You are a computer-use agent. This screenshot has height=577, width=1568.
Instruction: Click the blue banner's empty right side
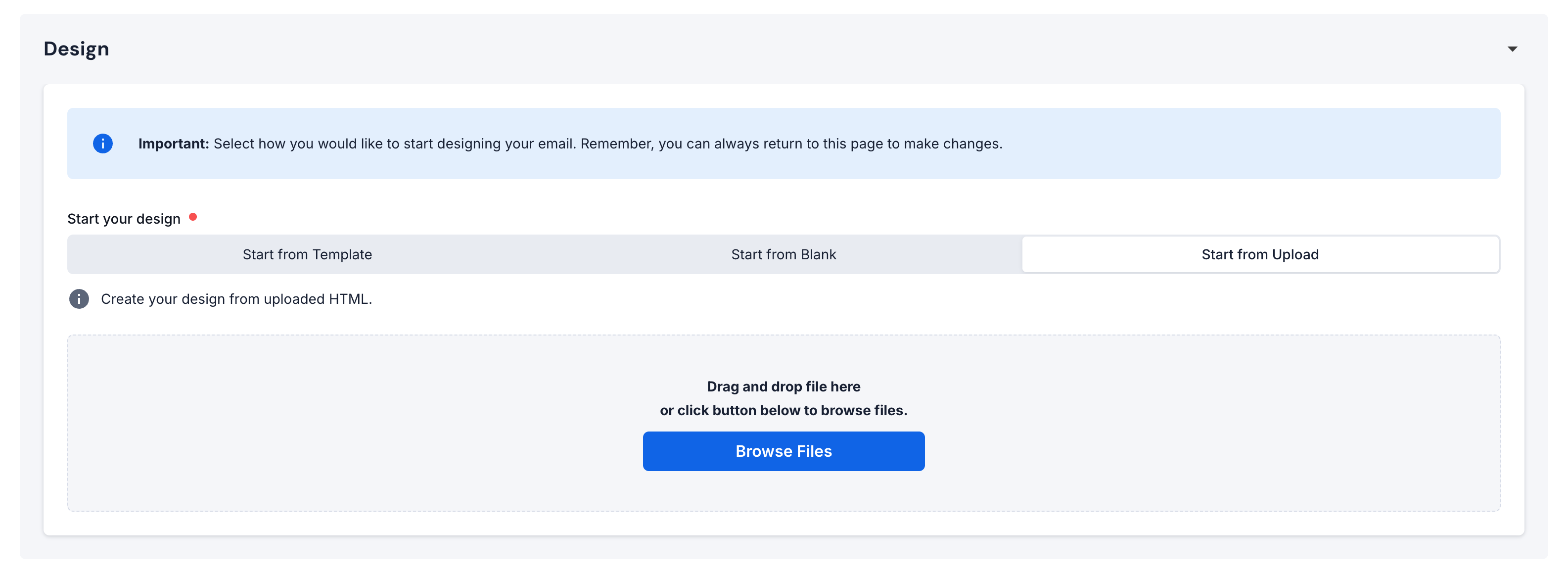pyautogui.click(x=1278, y=144)
